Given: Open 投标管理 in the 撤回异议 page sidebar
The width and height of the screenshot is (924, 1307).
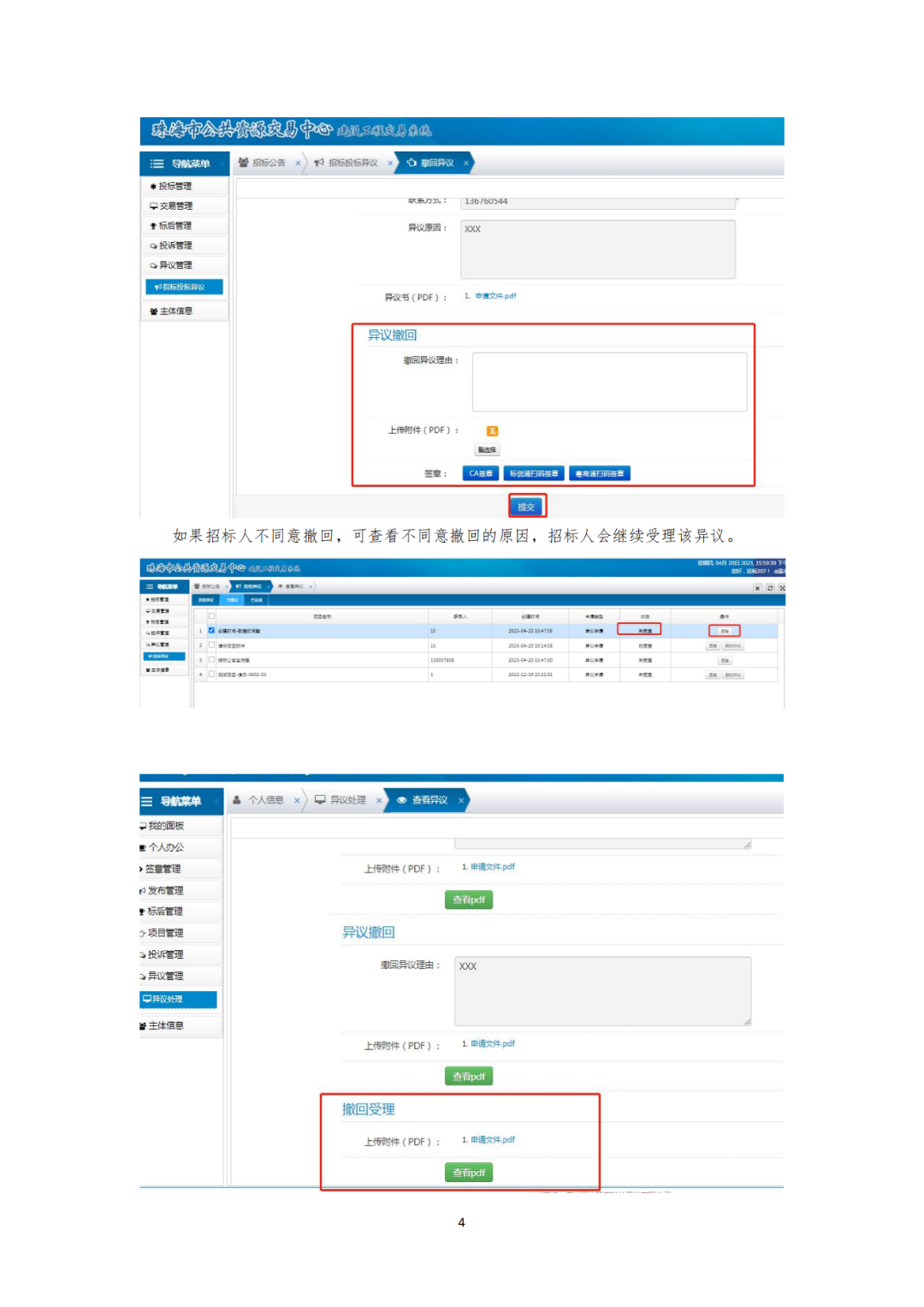Looking at the screenshot, I should pyautogui.click(x=185, y=186).
